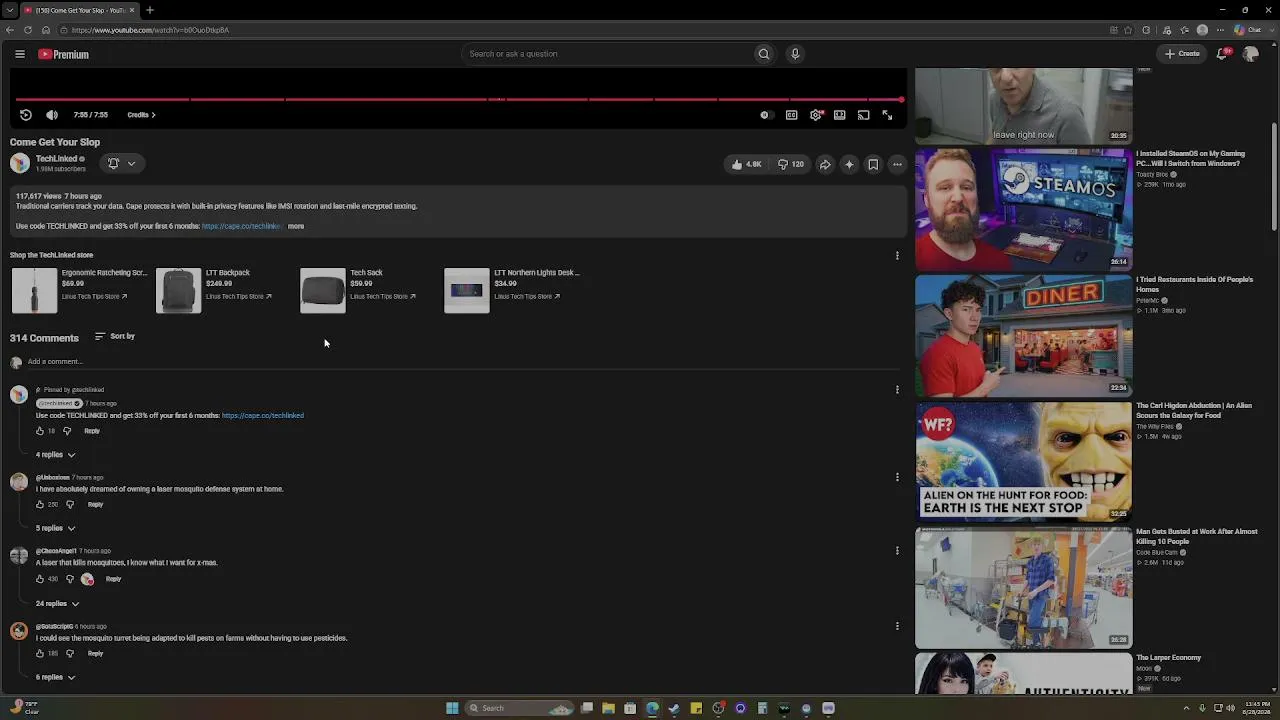Open the Carl Higdon Abduction video thumbnail
The image size is (1280, 720).
(1024, 462)
